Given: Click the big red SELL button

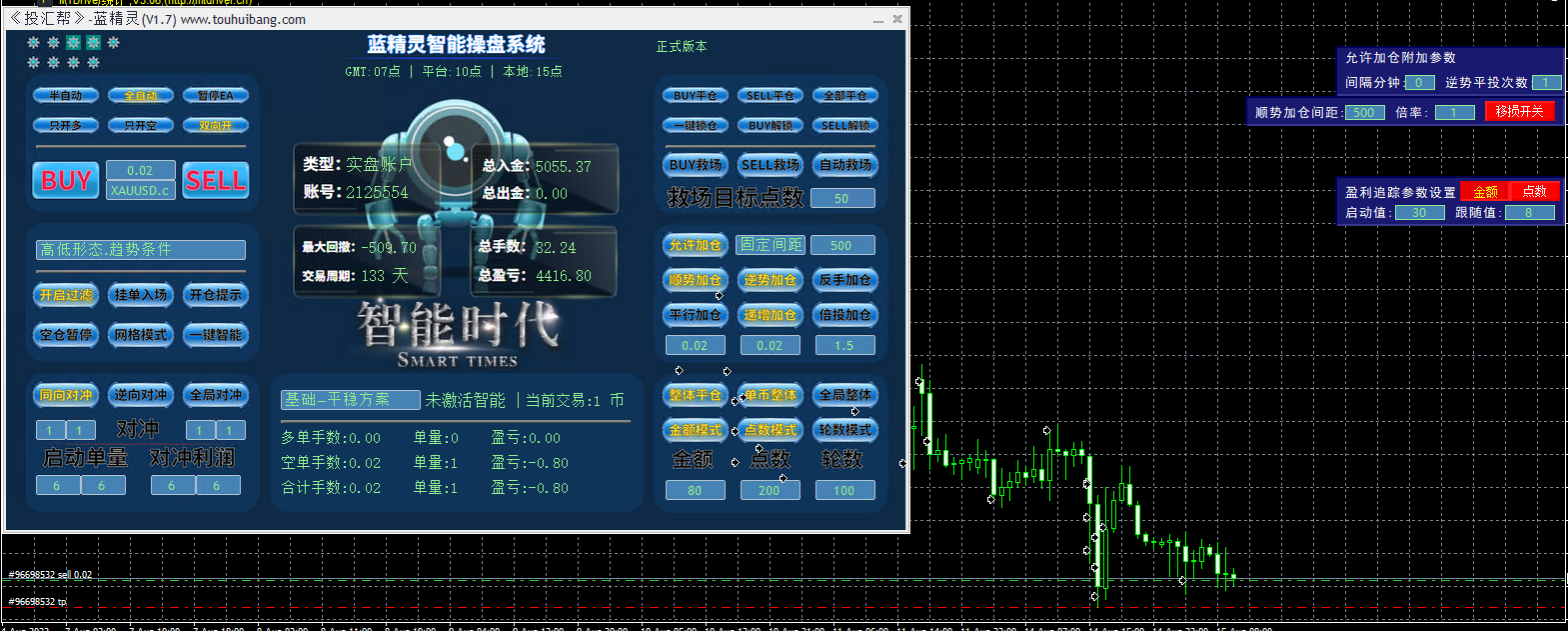Looking at the screenshot, I should tap(216, 180).
